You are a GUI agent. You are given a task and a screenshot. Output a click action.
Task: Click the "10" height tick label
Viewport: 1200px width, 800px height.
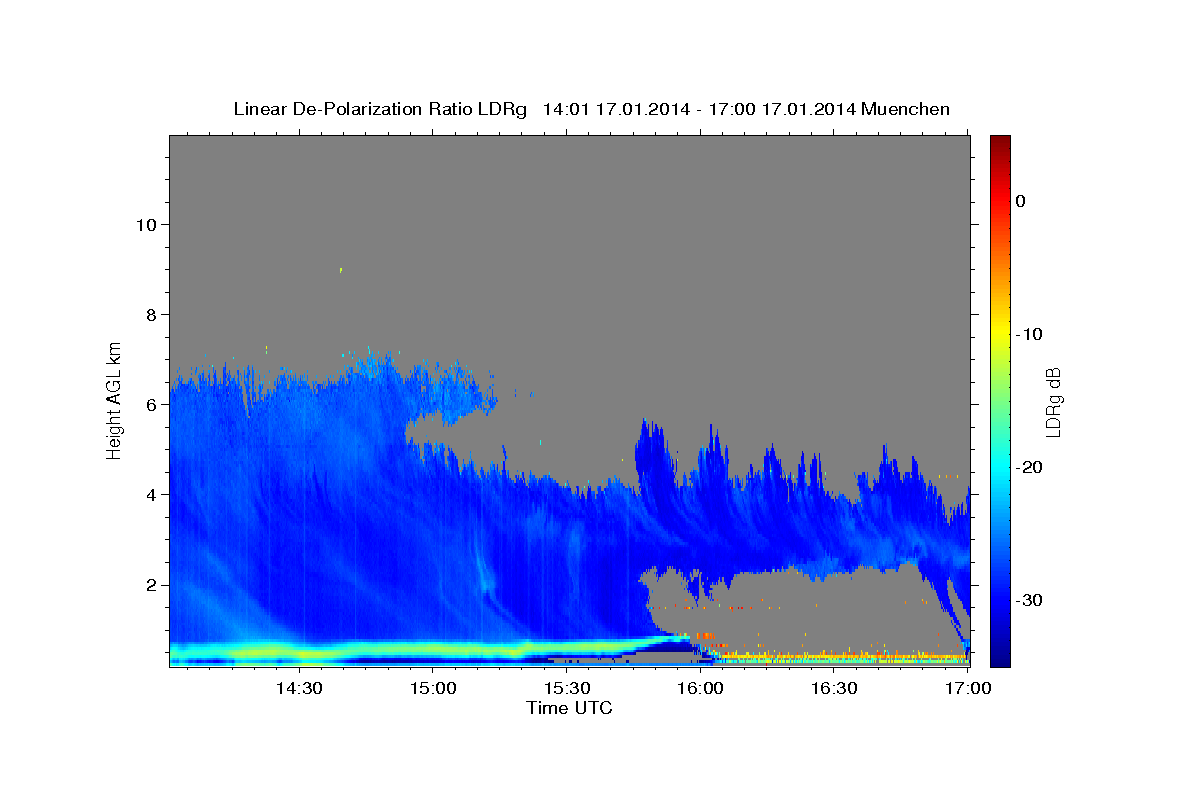pyautogui.click(x=146, y=225)
